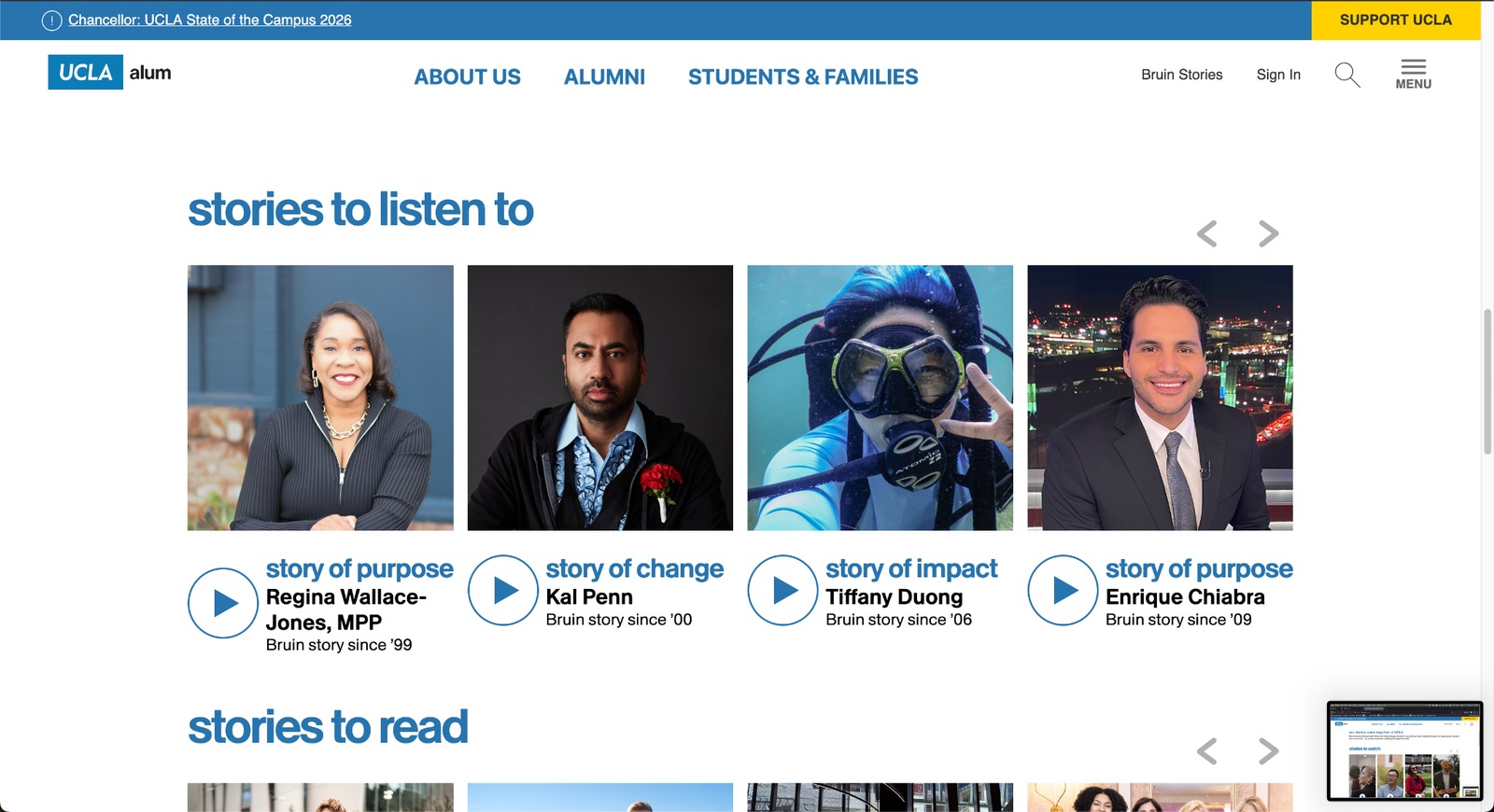Screen dimensions: 1494x812
Task: Click 'story of impact' heading
Action: (911, 568)
